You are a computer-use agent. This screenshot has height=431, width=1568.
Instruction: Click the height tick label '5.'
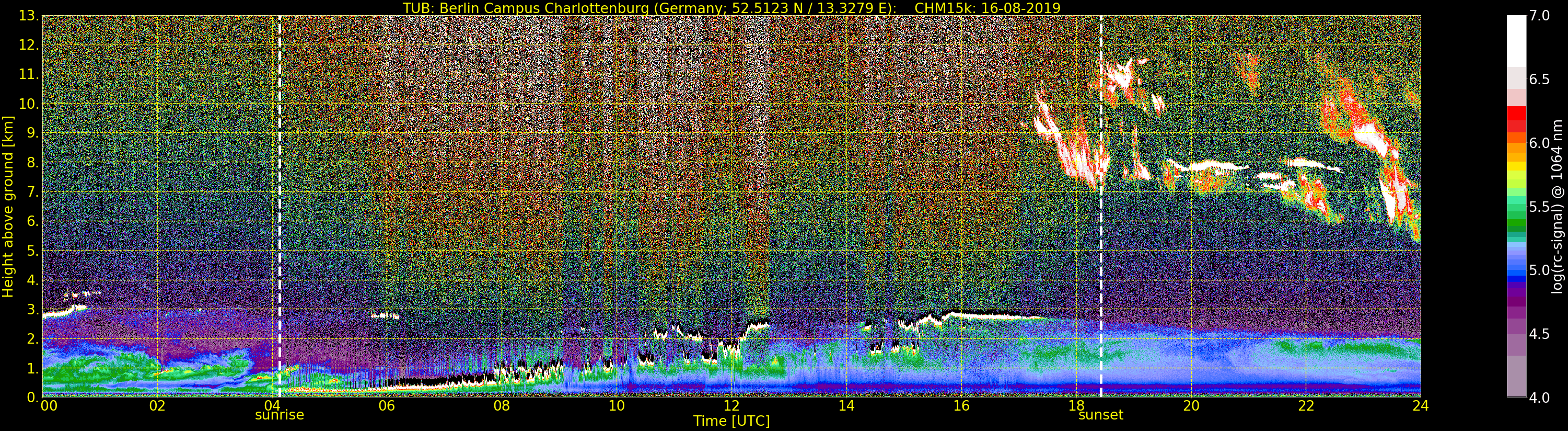pyautogui.click(x=32, y=251)
